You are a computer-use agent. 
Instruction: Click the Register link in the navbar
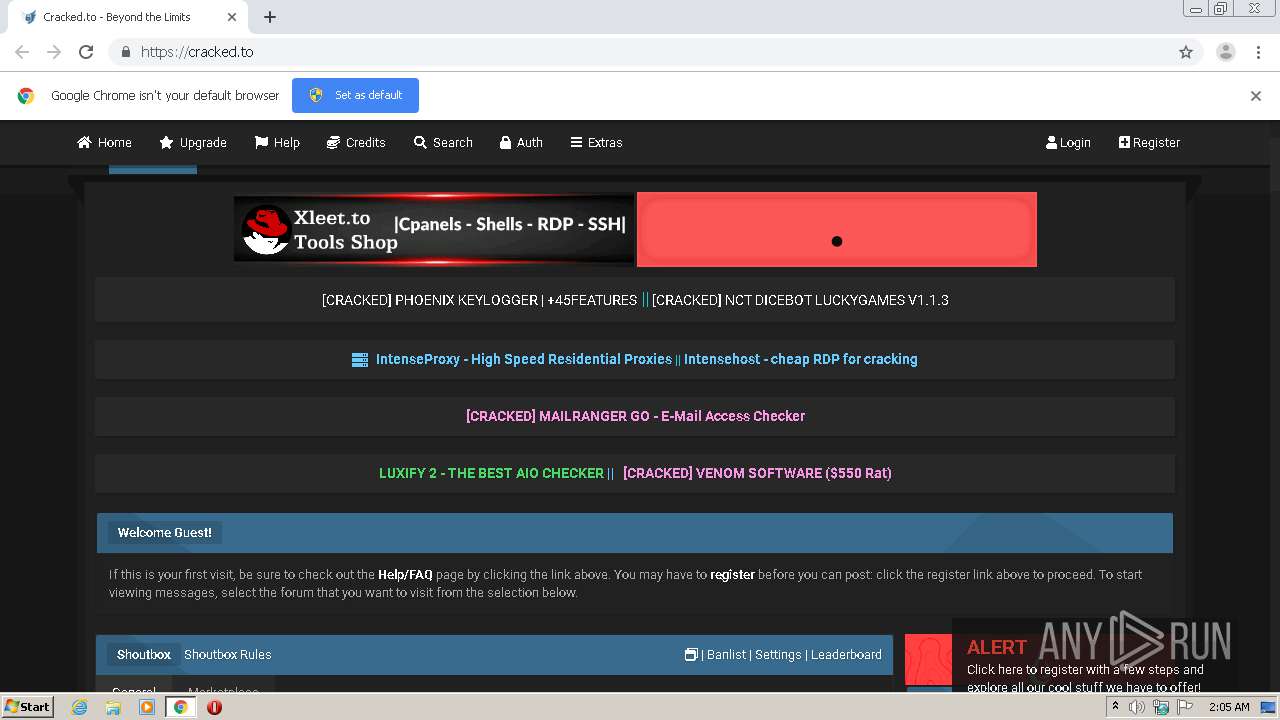1149,142
